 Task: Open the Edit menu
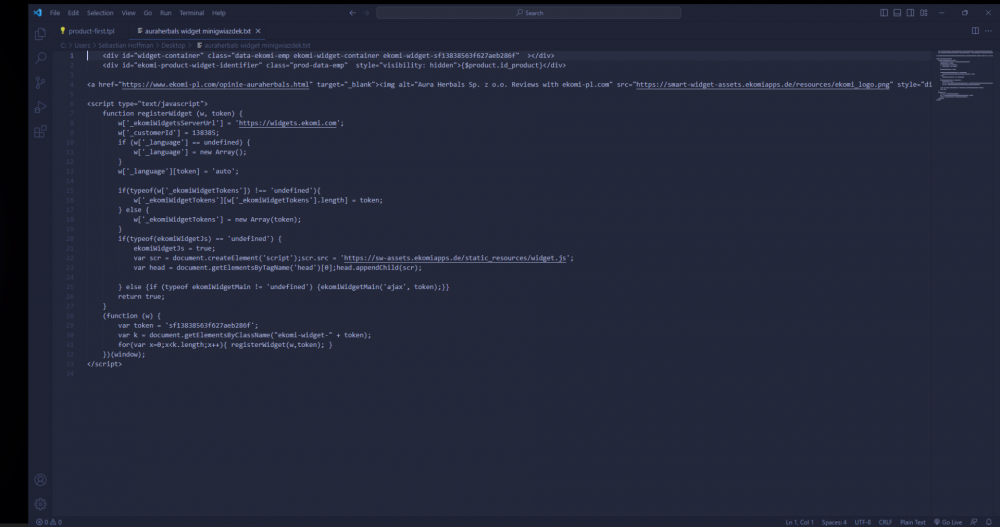click(73, 13)
